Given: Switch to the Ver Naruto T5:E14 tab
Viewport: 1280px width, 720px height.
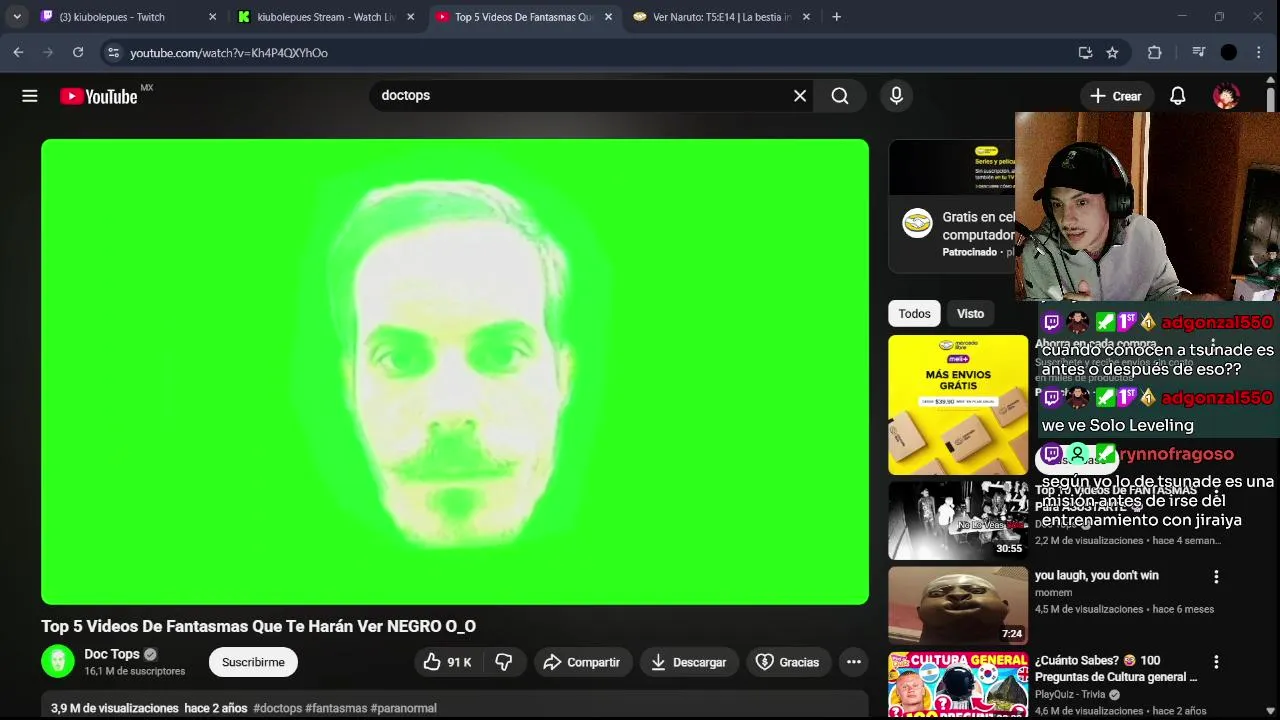Looking at the screenshot, I should click(722, 17).
